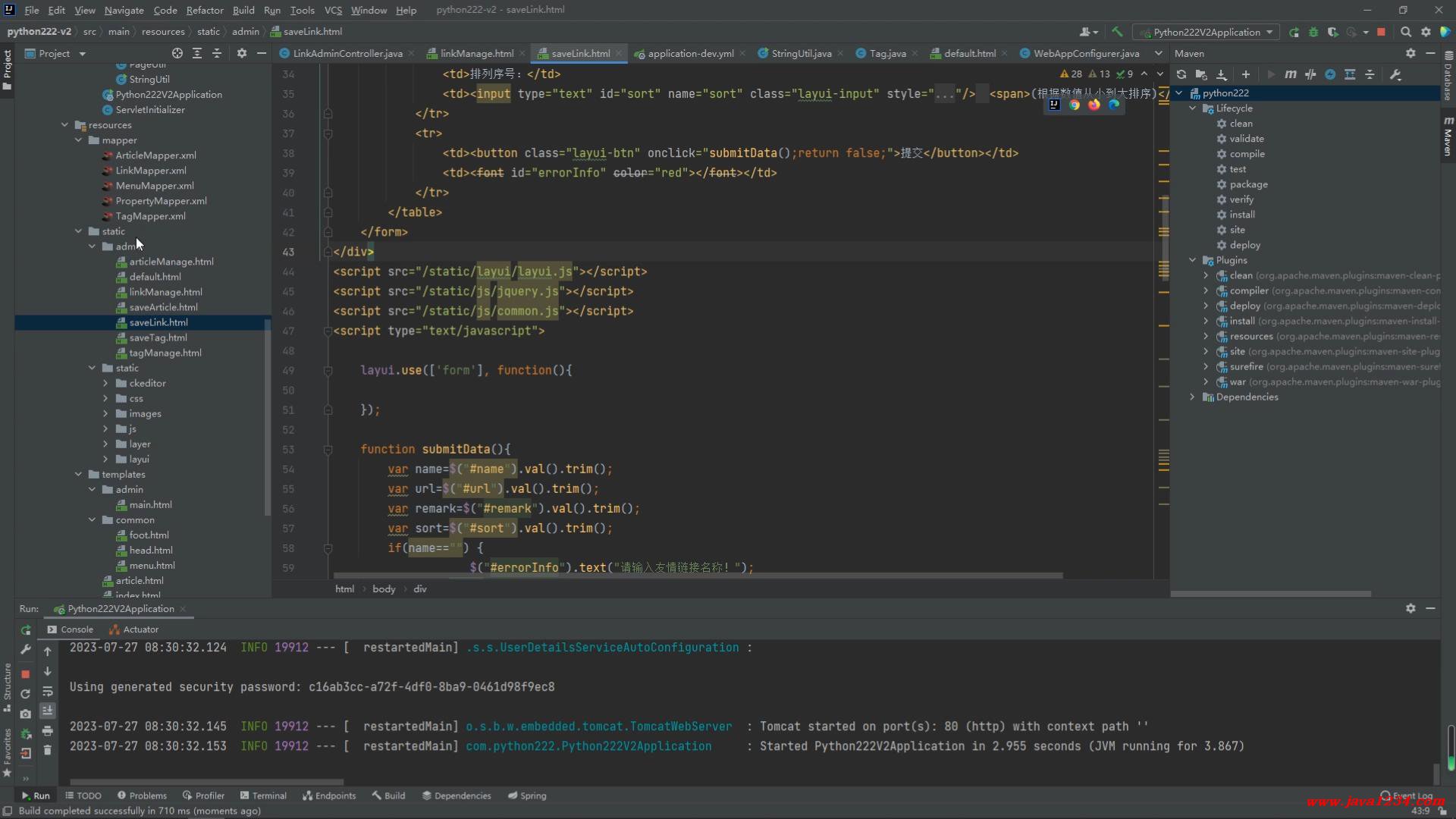Collapse Maven Plugins node

point(1193,260)
